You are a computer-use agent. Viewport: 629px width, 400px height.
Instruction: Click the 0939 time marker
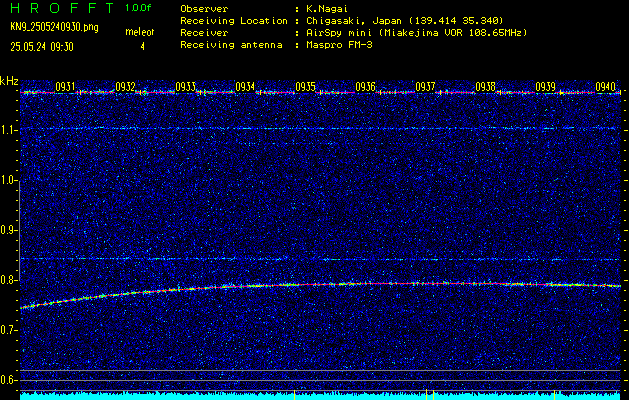(545, 86)
